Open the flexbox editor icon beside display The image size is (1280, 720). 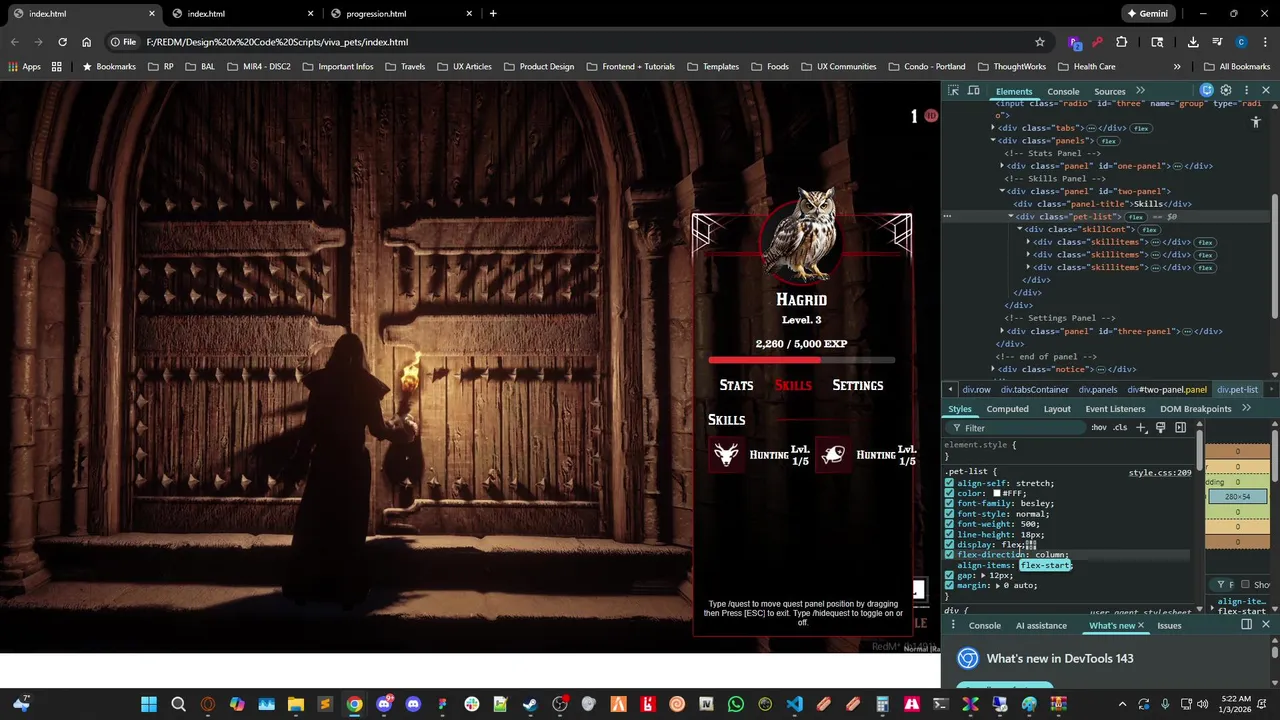[1030, 545]
